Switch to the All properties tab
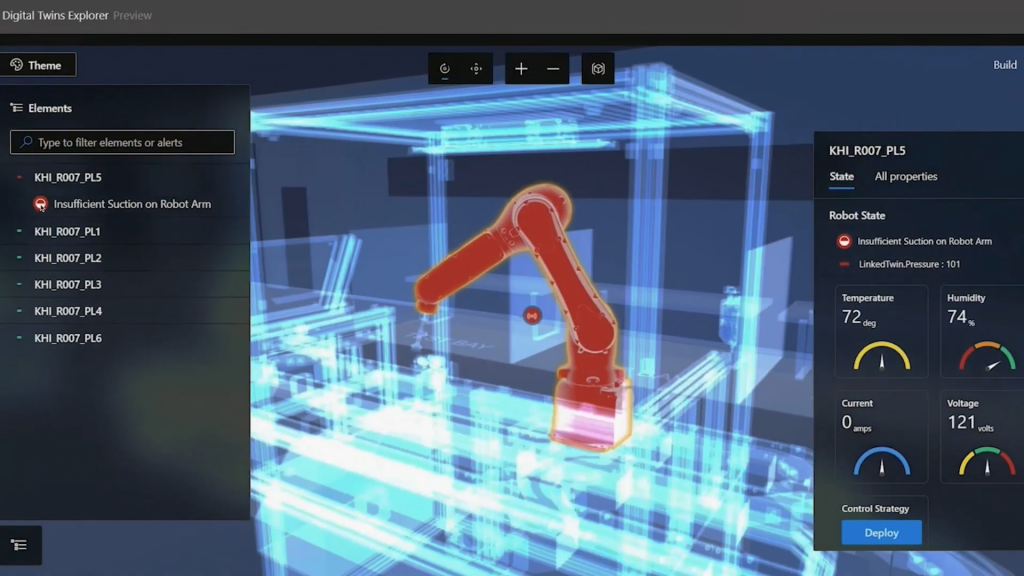 pyautogui.click(x=906, y=177)
